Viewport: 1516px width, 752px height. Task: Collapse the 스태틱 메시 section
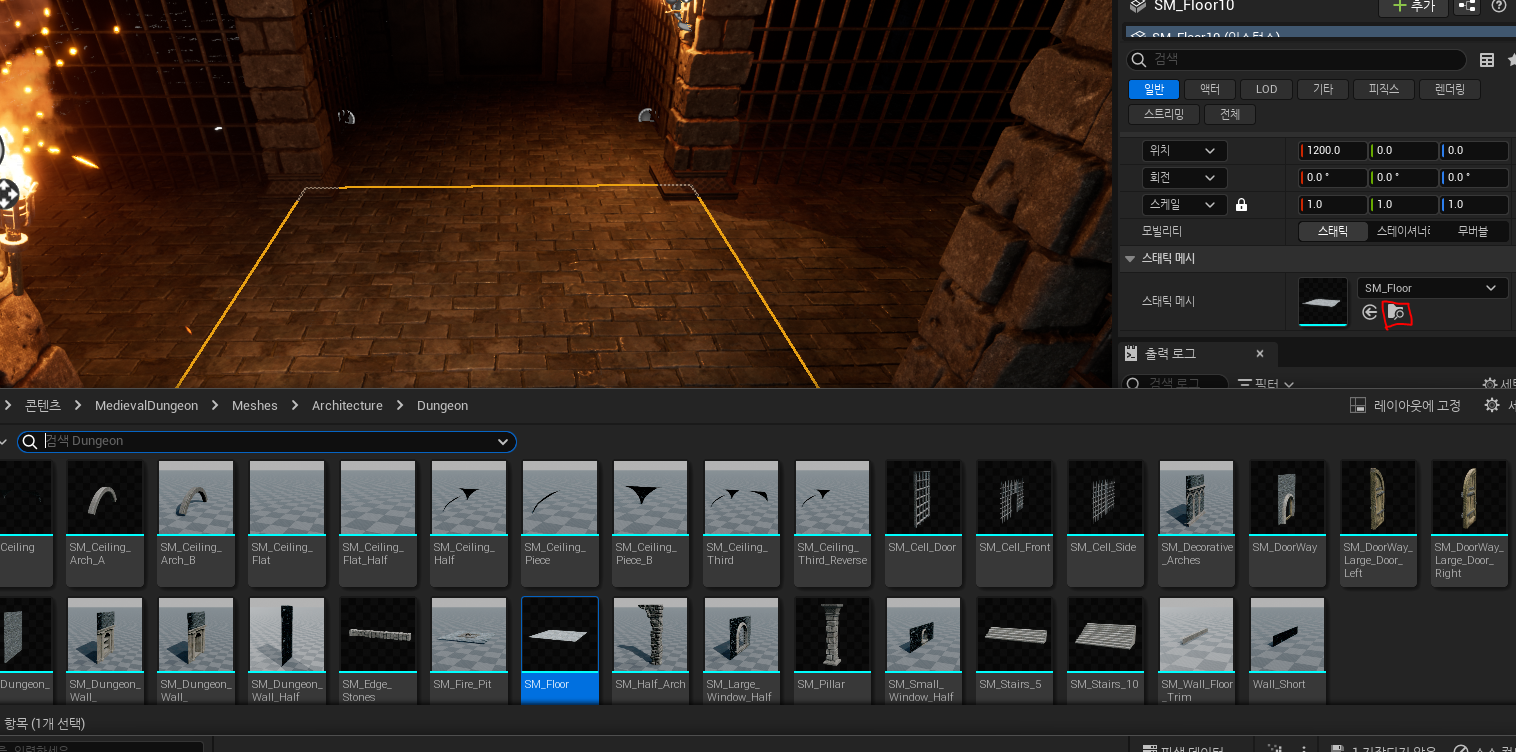click(x=1130, y=259)
